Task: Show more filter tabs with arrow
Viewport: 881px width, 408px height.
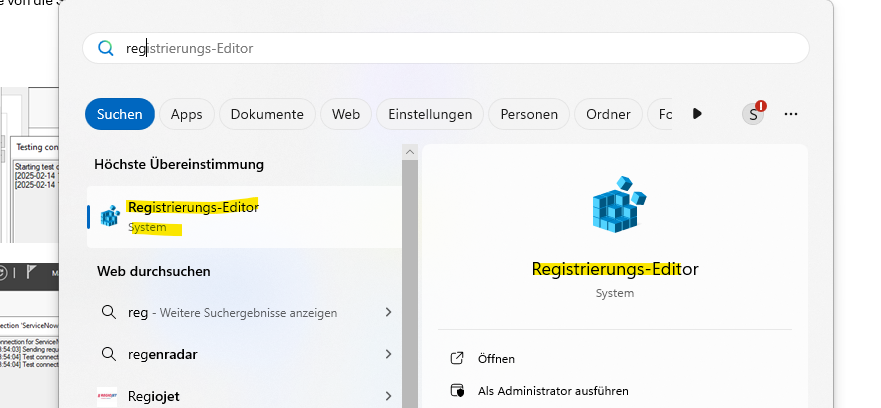Action: click(697, 114)
